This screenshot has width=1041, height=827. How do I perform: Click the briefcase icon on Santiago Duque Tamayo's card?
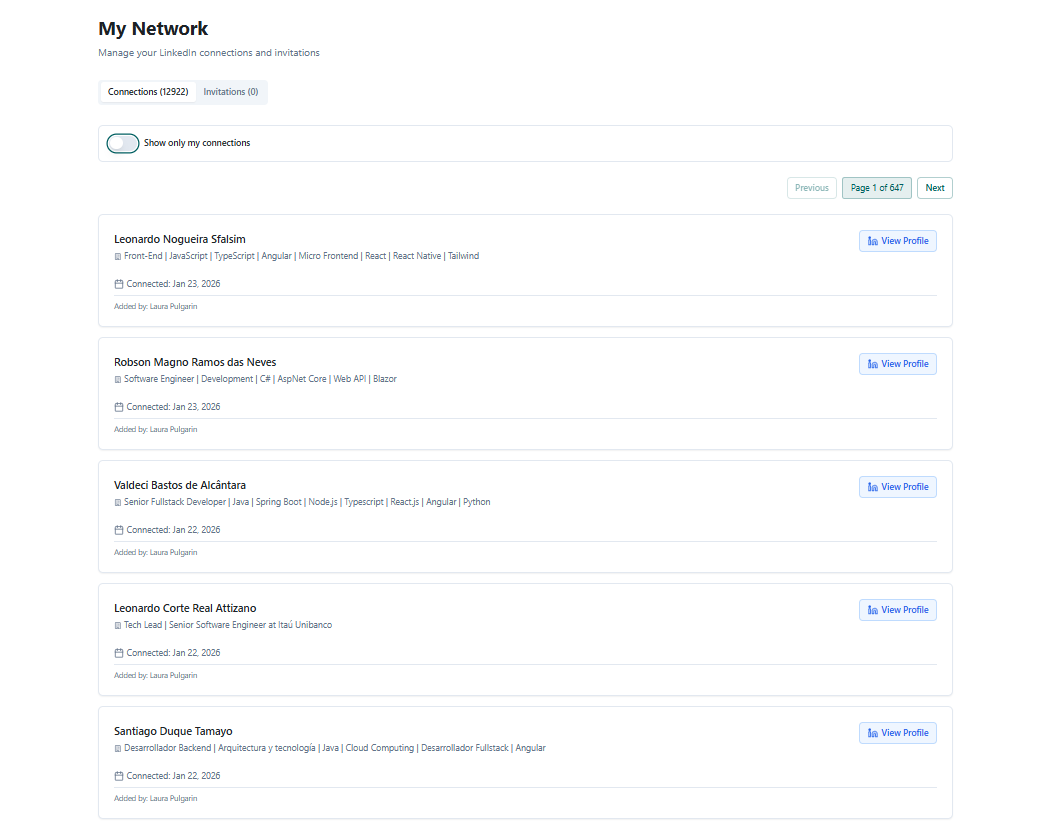tap(117, 747)
